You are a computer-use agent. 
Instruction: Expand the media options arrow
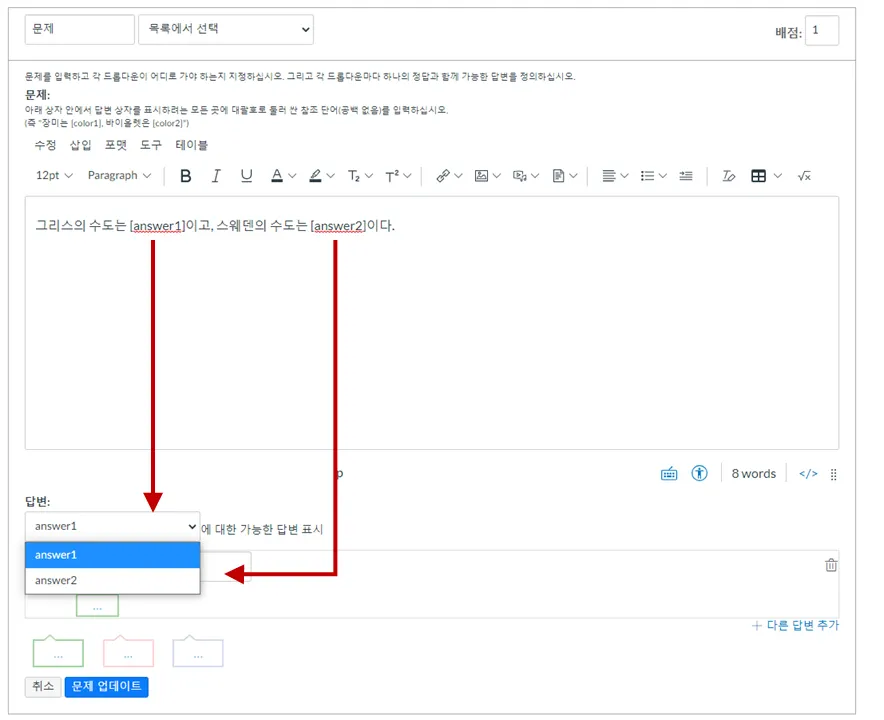(x=535, y=176)
